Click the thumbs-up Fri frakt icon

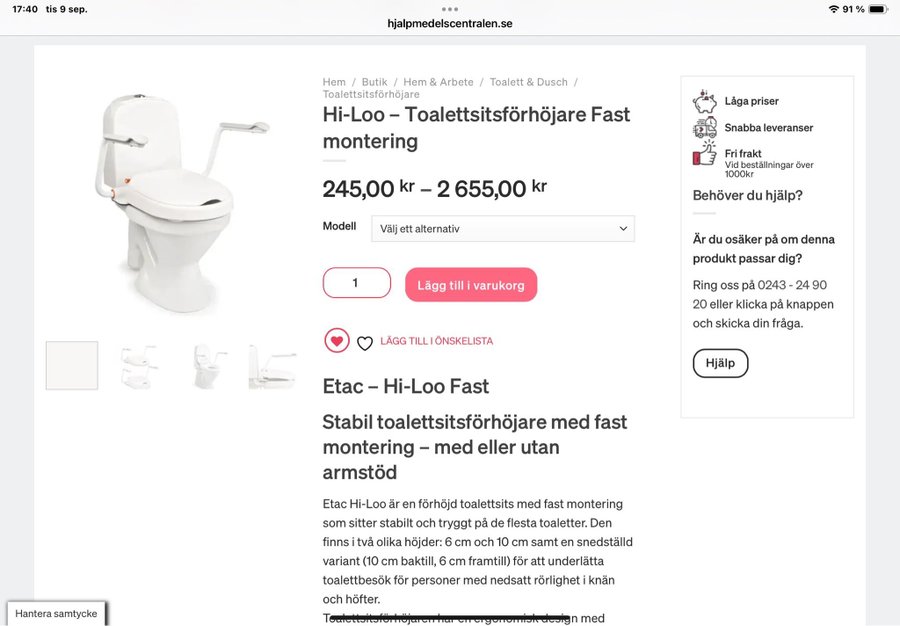click(705, 155)
